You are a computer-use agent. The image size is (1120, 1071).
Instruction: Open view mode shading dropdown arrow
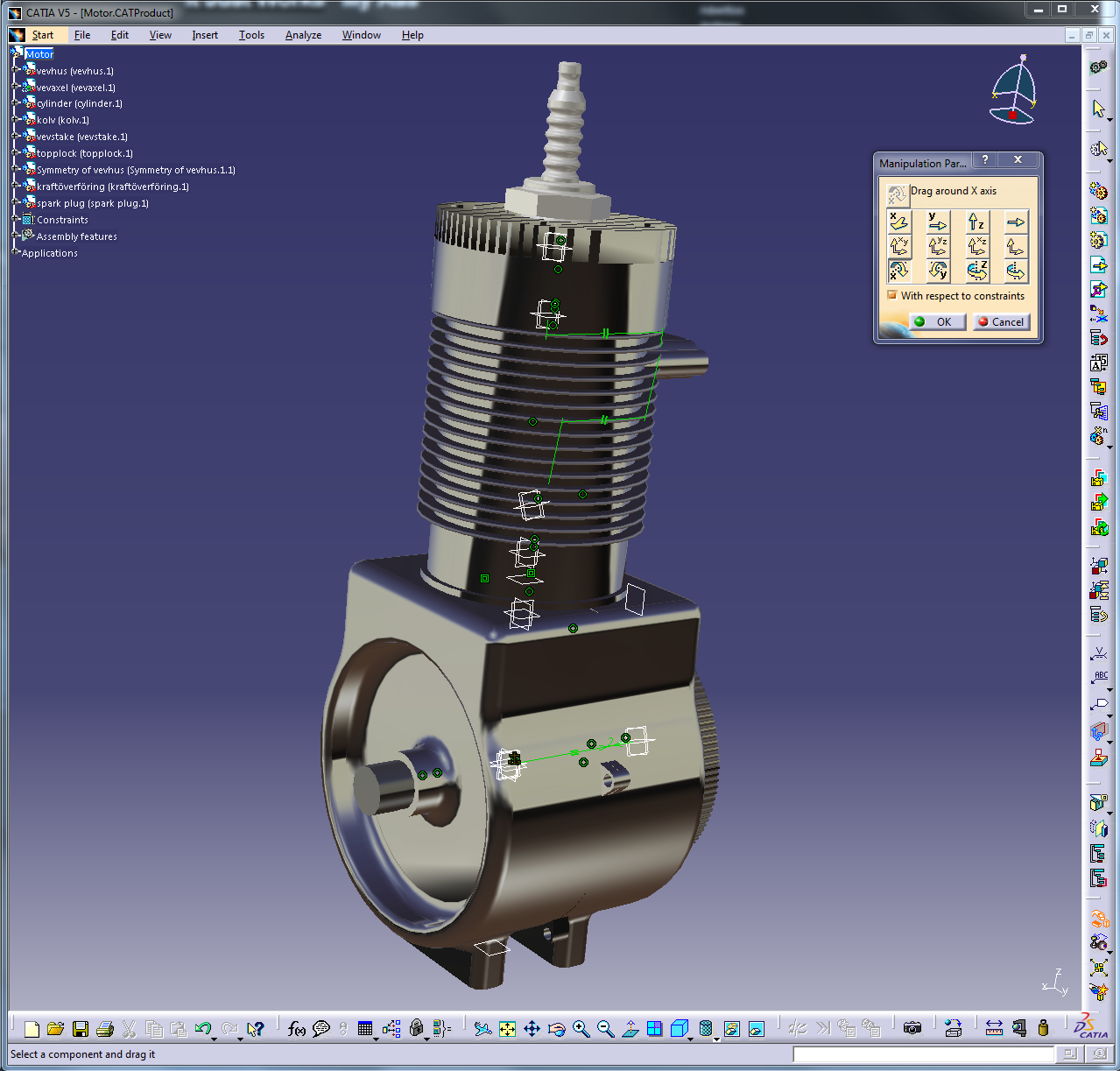717,1039
